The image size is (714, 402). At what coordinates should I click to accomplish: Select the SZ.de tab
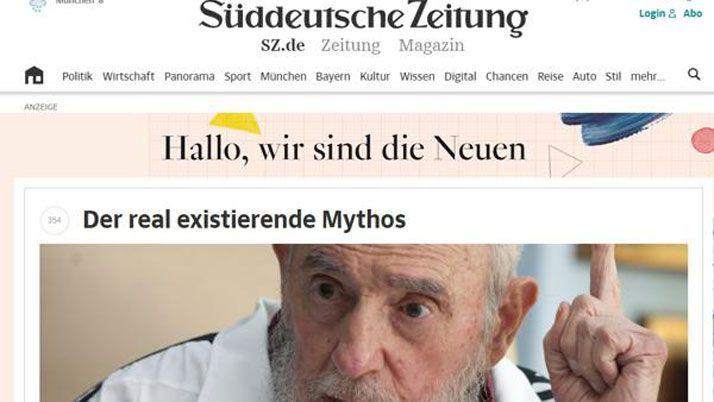click(x=283, y=46)
